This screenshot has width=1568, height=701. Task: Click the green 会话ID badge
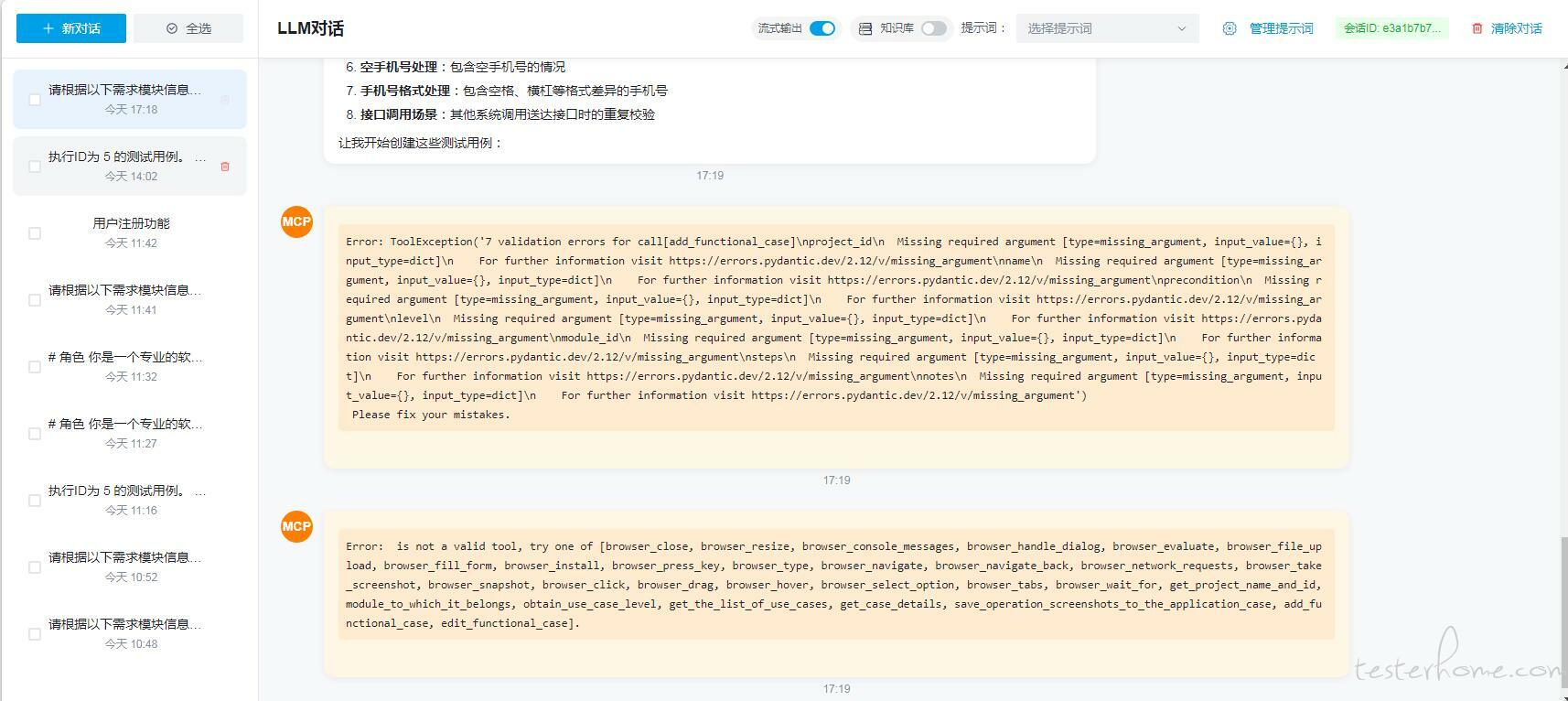click(x=1391, y=28)
